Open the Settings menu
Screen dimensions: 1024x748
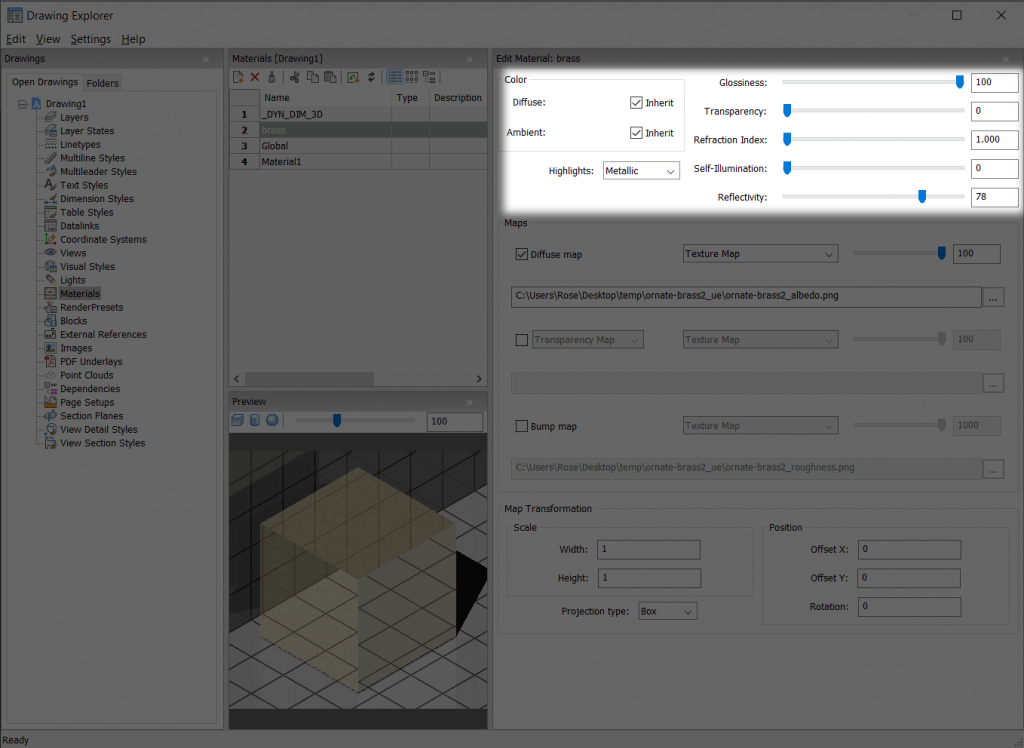click(x=88, y=39)
